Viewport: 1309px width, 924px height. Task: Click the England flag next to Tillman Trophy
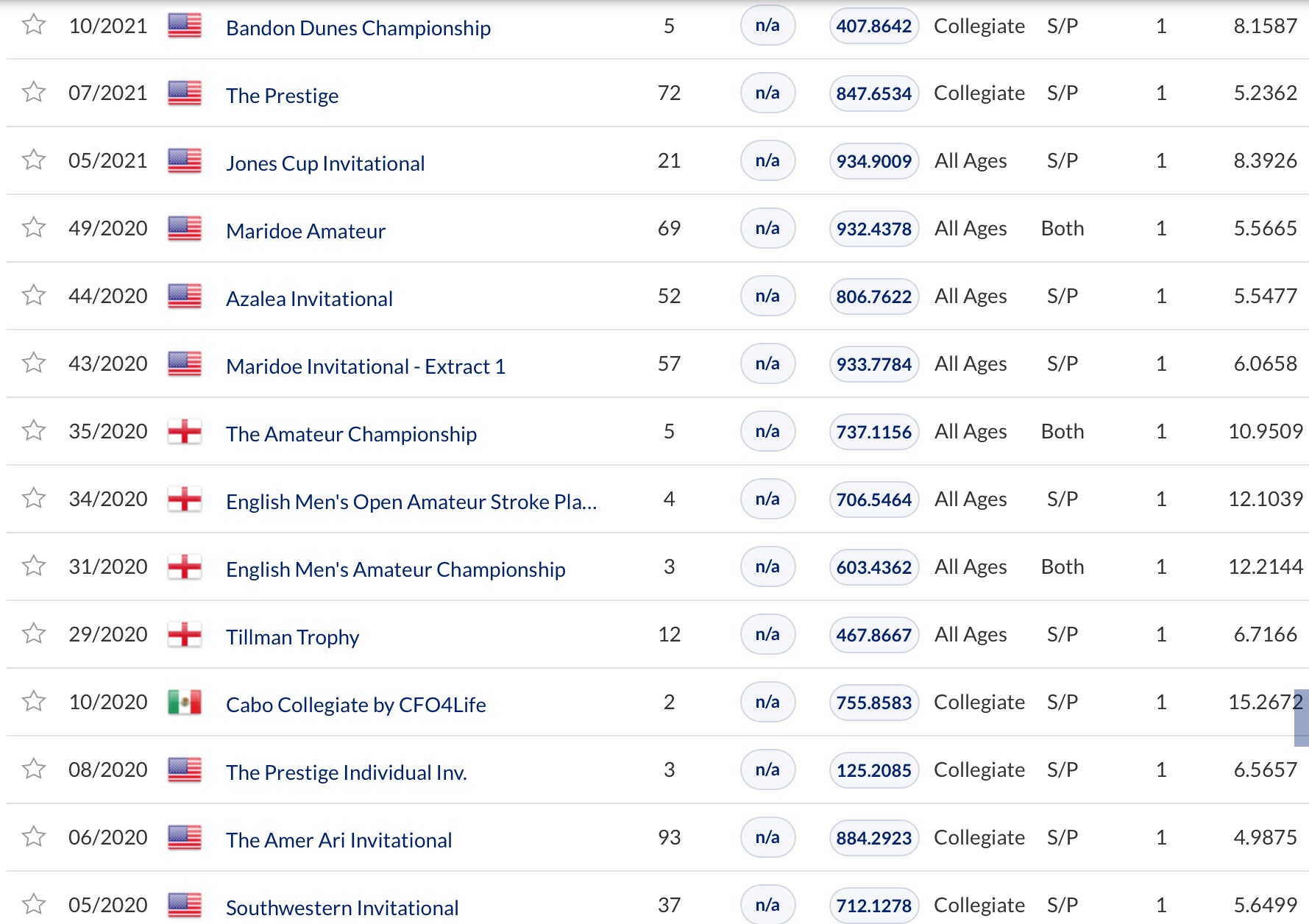coord(185,635)
